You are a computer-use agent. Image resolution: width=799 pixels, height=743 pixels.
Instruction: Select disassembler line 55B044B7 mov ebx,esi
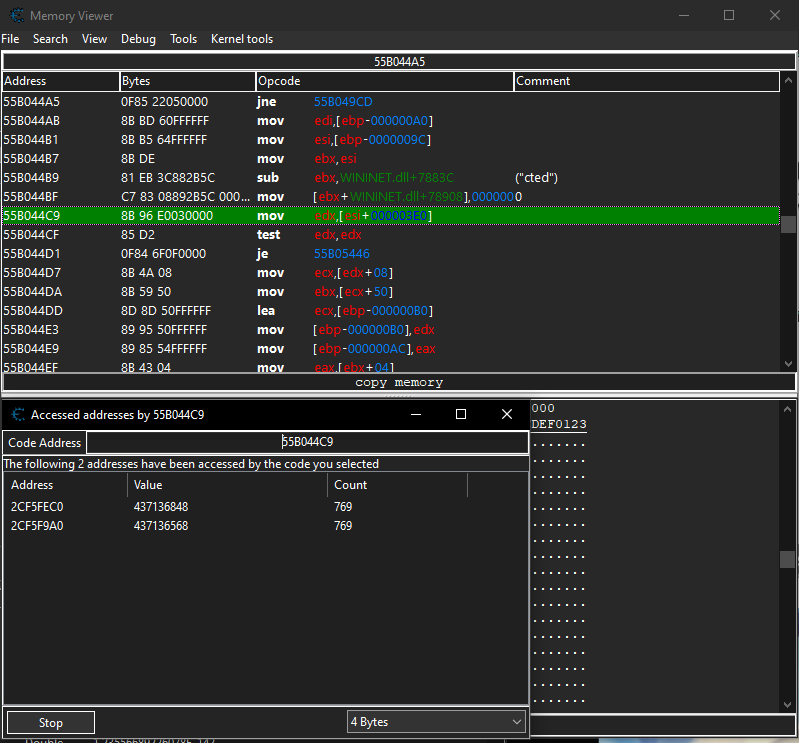coord(391,158)
